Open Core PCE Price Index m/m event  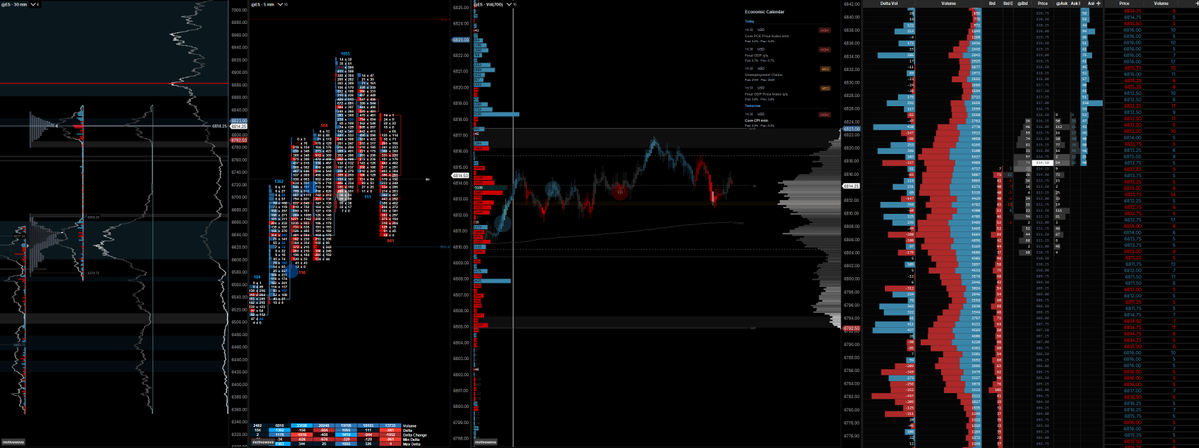coord(766,37)
